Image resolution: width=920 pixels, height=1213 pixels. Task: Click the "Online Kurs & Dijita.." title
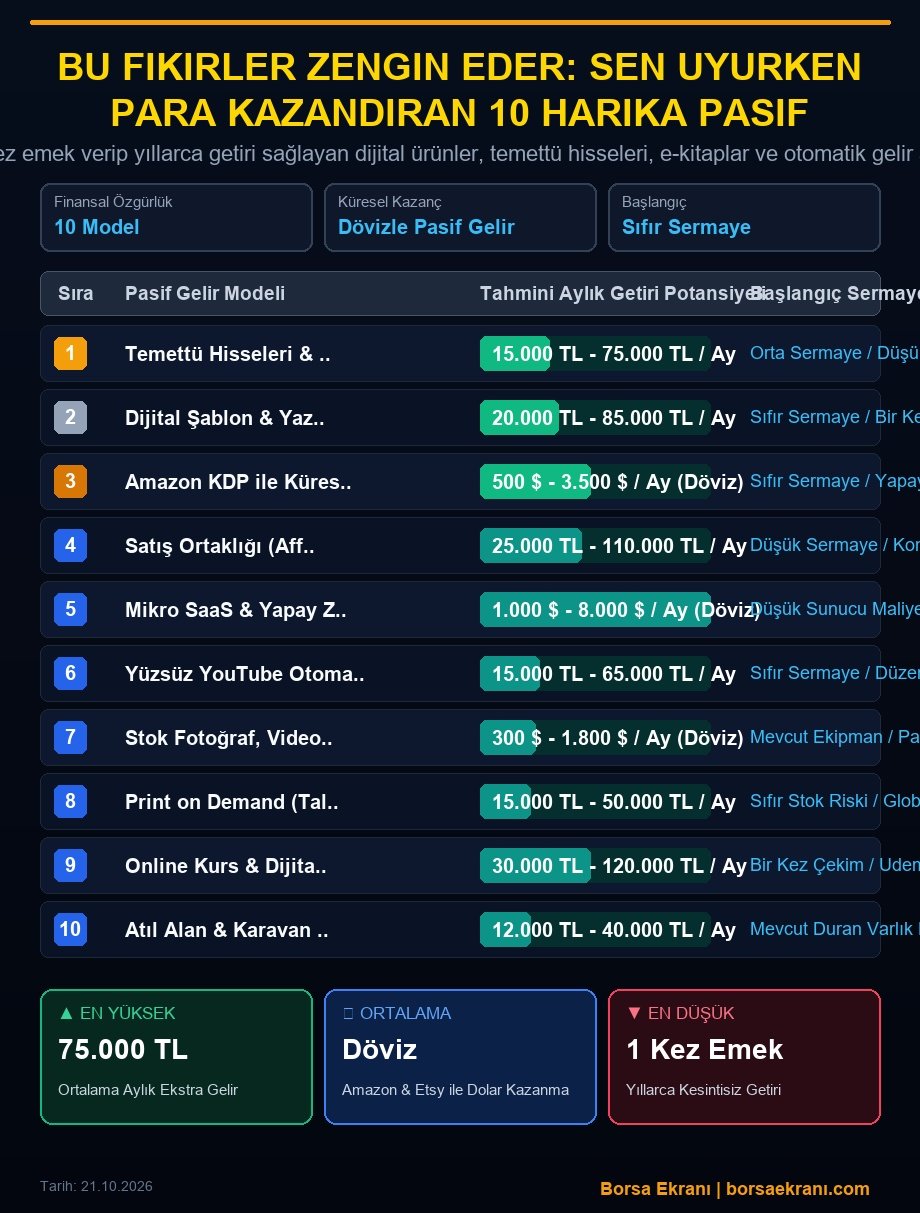(225, 866)
